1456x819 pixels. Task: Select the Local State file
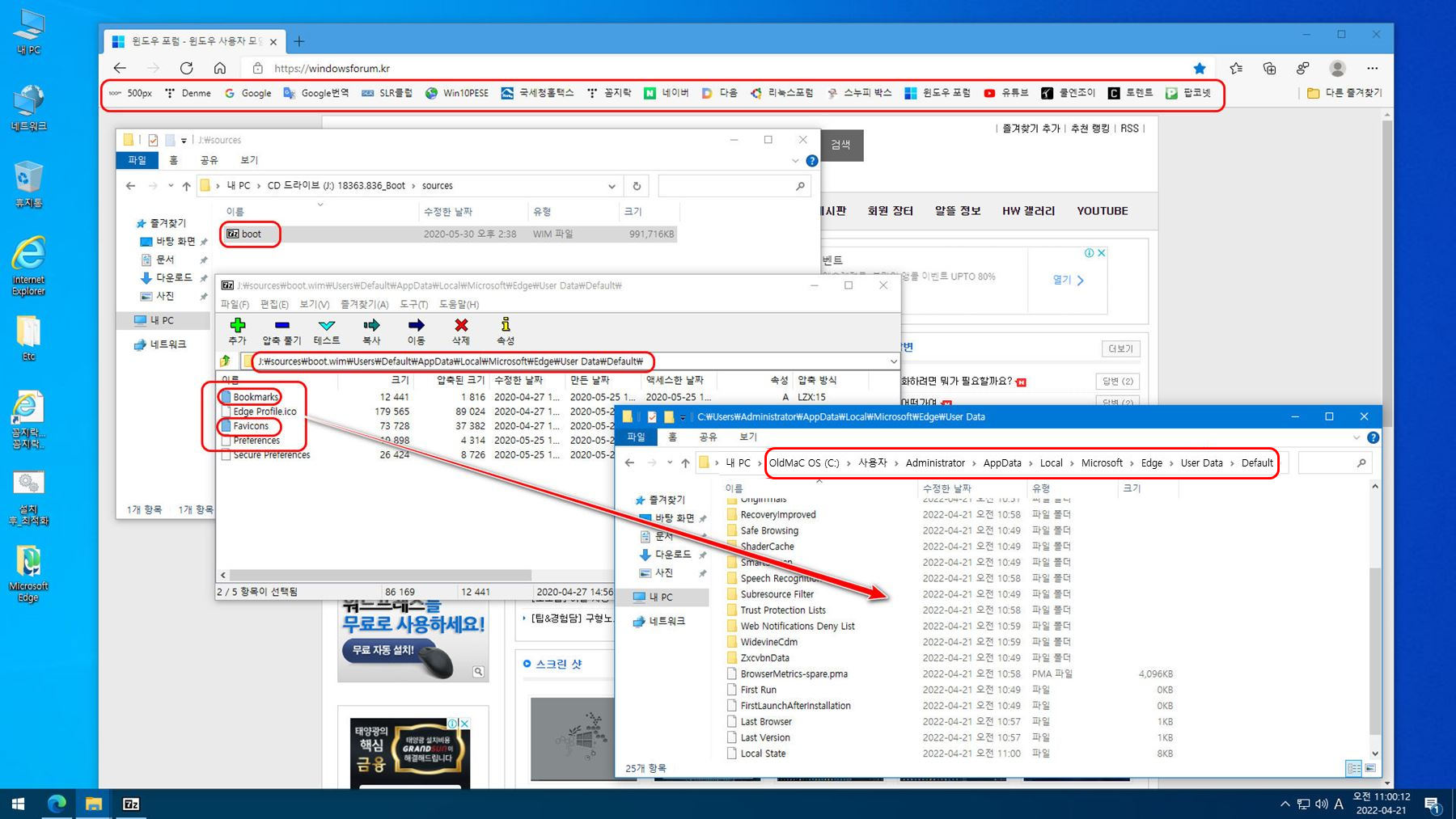(763, 754)
